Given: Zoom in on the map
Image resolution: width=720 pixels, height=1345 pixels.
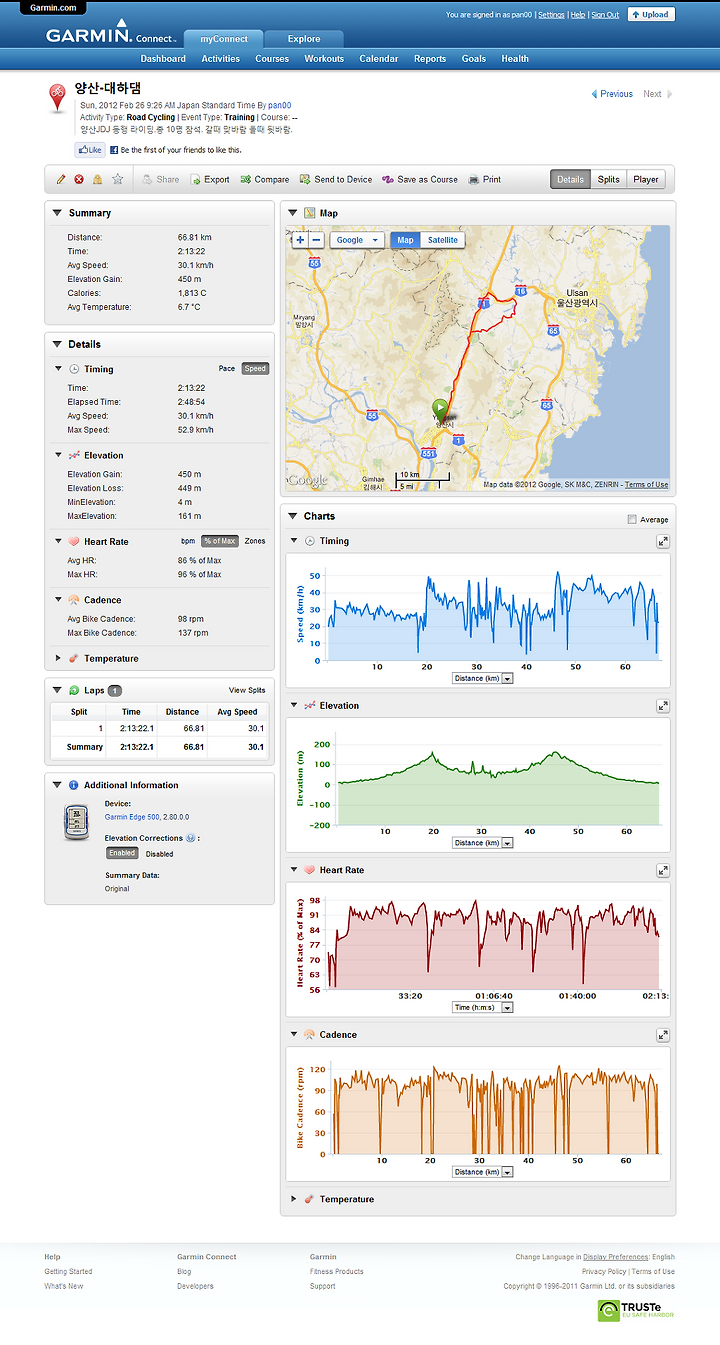Looking at the screenshot, I should pos(300,240).
